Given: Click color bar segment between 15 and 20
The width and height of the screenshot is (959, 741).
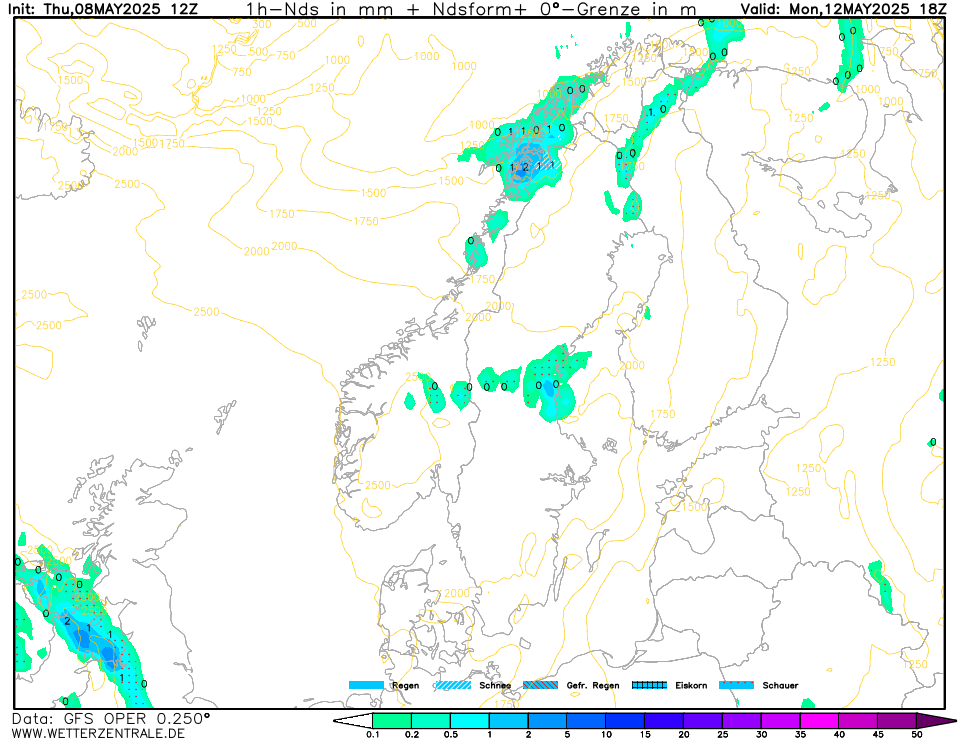Looking at the screenshot, I should 664,721.
